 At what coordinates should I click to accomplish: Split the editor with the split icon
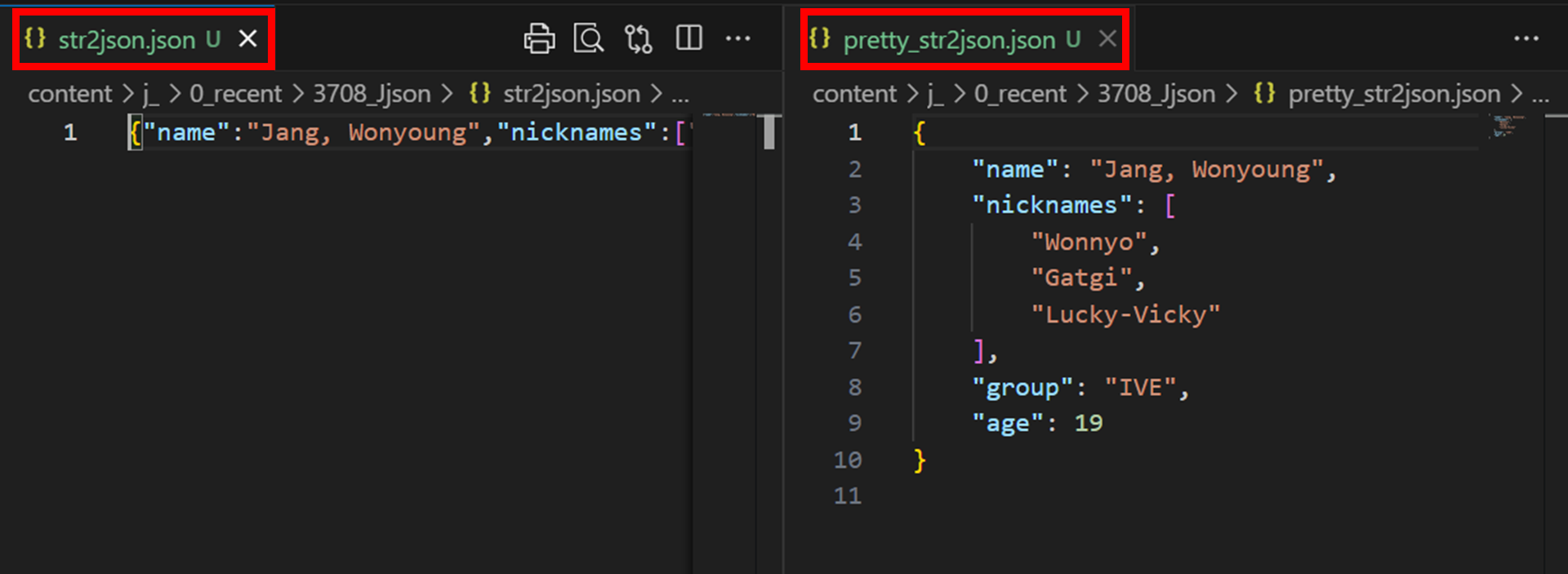click(688, 38)
